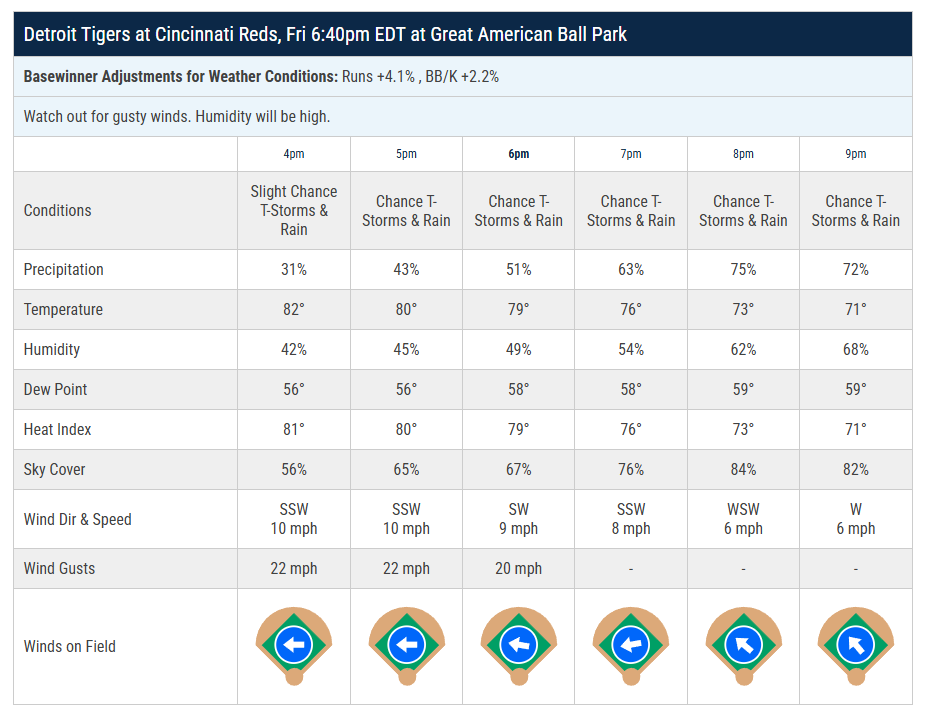Click the 6pm wind gusts 20 mph value
Screen dimensions: 926x717
[518, 568]
